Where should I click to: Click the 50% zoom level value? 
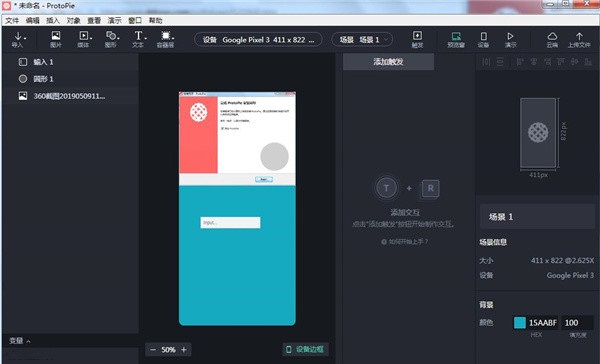click(168, 349)
